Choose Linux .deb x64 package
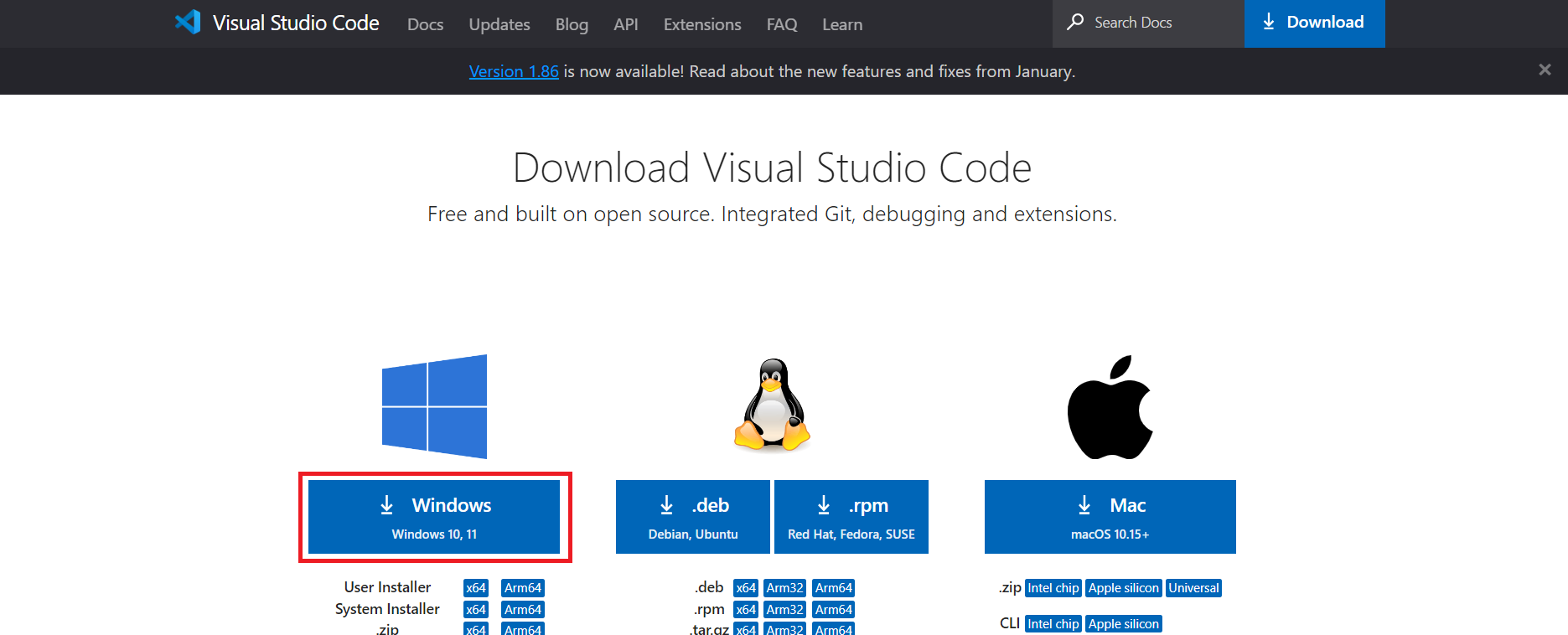Image resolution: width=1568 pixels, height=635 pixels. pyautogui.click(x=746, y=588)
